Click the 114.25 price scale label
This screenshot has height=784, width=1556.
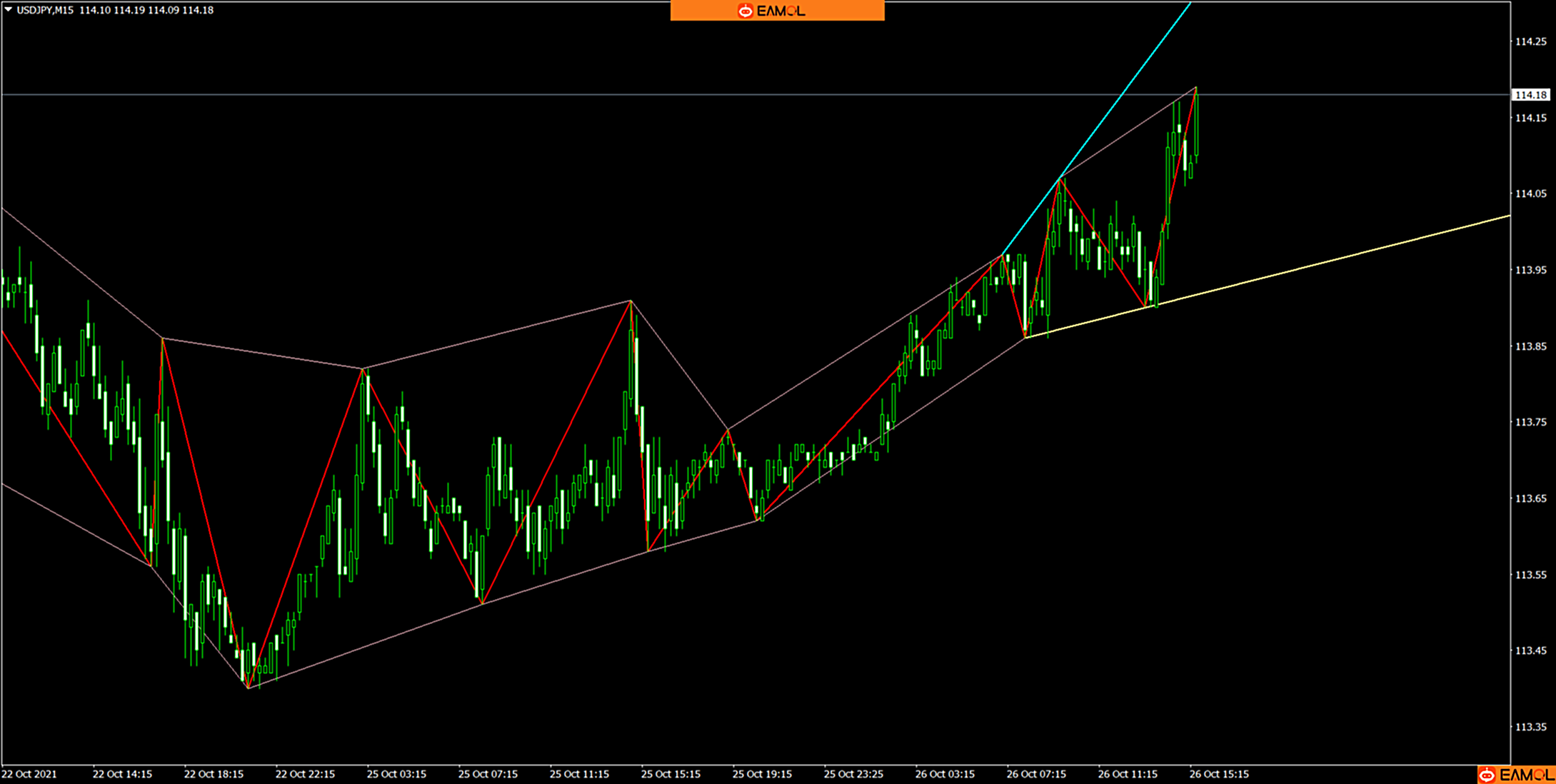point(1530,41)
